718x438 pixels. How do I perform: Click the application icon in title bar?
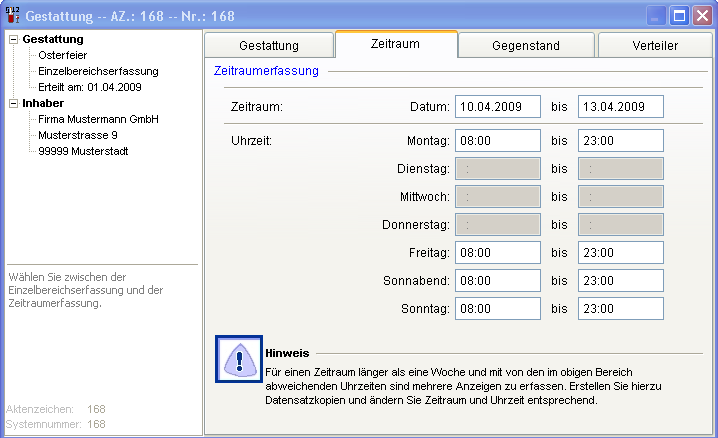13,15
